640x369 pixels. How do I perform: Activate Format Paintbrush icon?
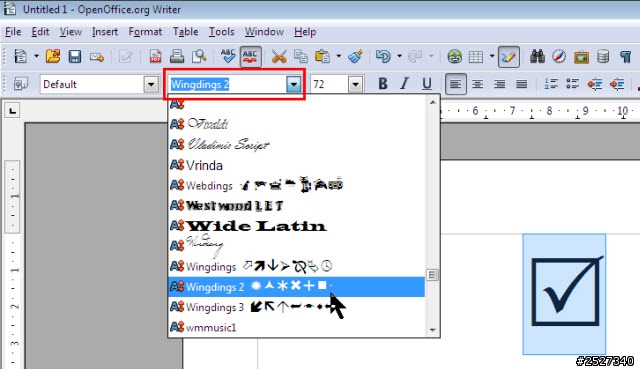[355, 56]
